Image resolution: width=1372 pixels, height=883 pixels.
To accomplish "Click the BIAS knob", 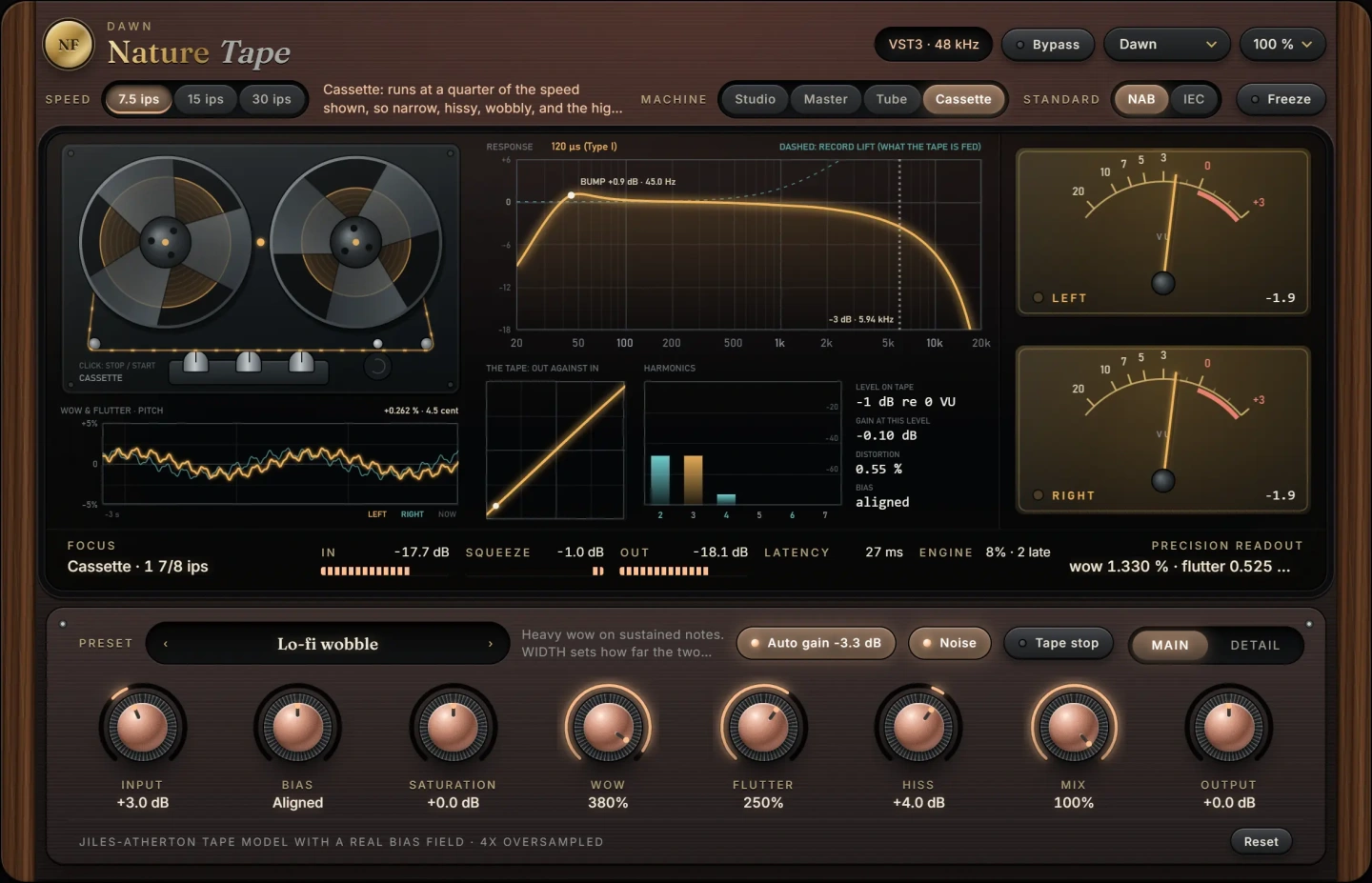I will pyautogui.click(x=297, y=728).
